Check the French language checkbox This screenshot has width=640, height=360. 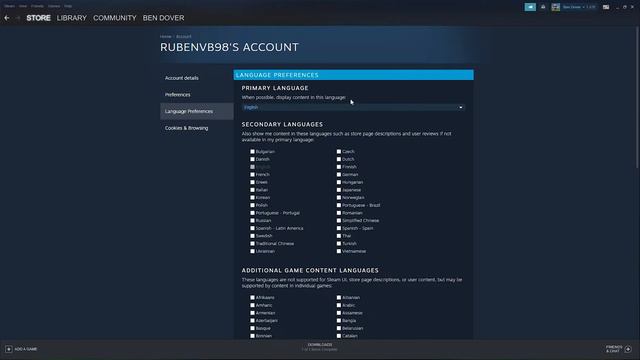click(x=252, y=174)
